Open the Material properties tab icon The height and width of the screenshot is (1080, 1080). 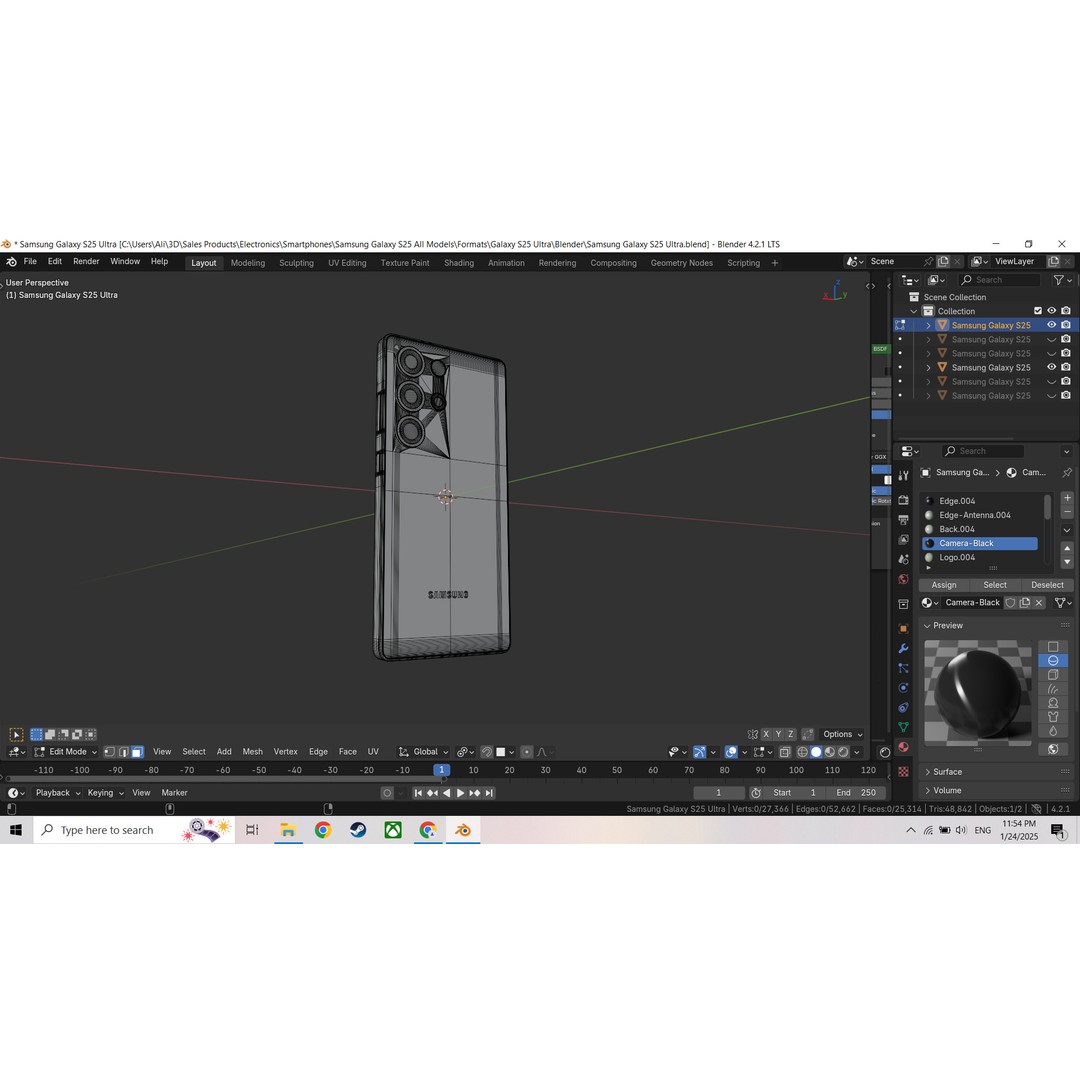(903, 747)
